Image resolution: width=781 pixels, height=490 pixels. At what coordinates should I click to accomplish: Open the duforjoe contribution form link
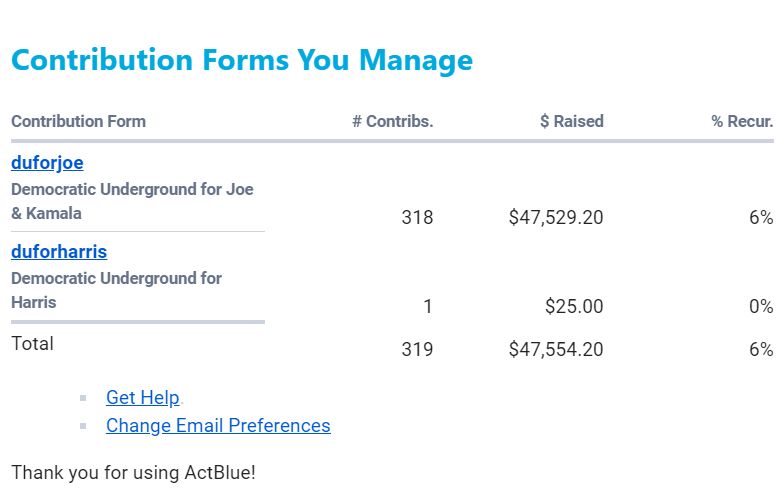pyautogui.click(x=47, y=162)
